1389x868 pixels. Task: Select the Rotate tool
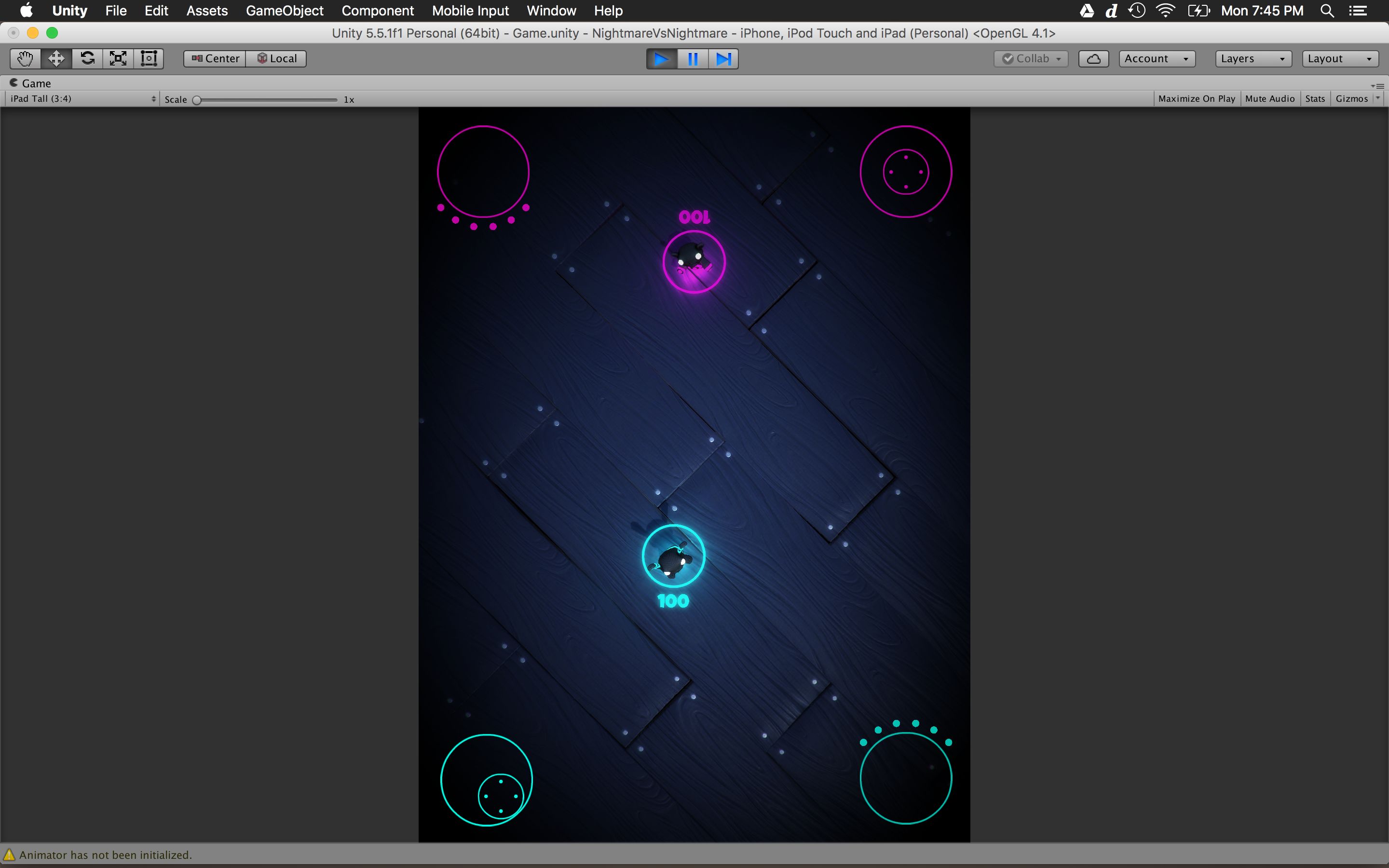pos(87,58)
